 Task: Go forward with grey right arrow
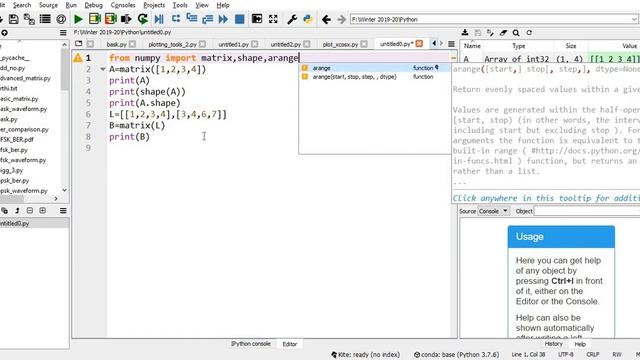[341, 19]
